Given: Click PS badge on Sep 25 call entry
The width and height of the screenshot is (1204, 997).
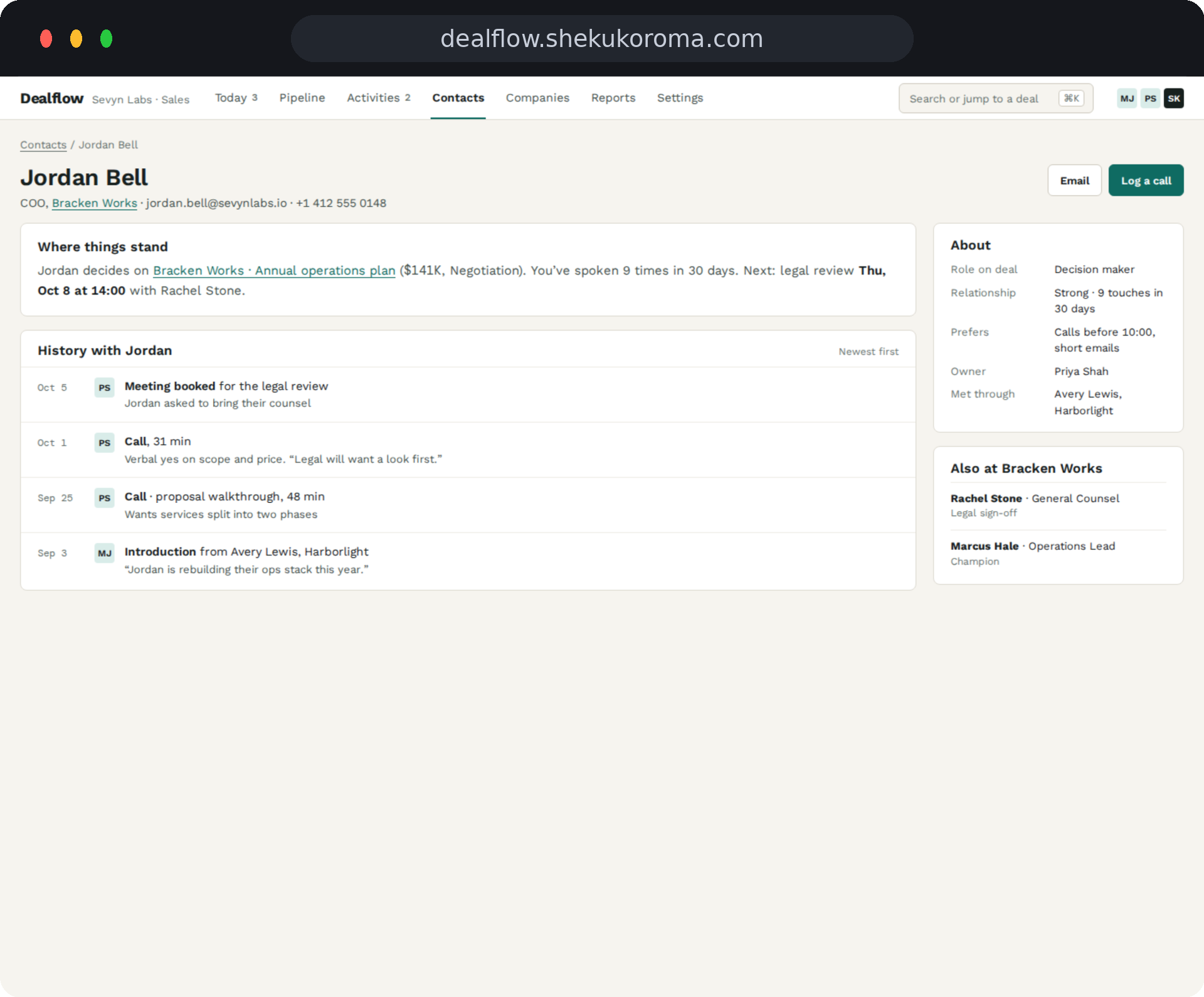Looking at the screenshot, I should 104,498.
